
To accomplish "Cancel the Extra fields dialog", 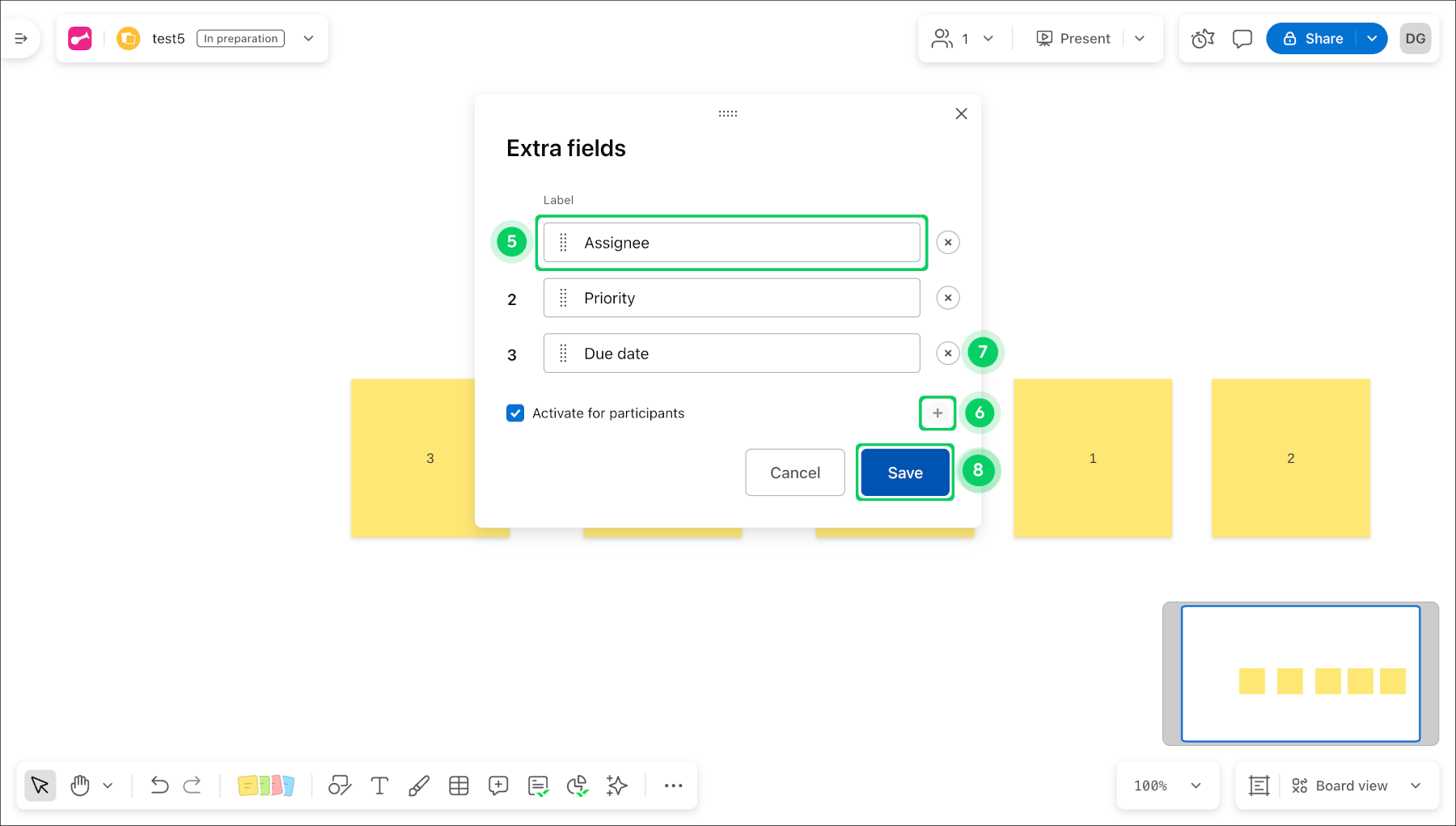I will click(794, 472).
